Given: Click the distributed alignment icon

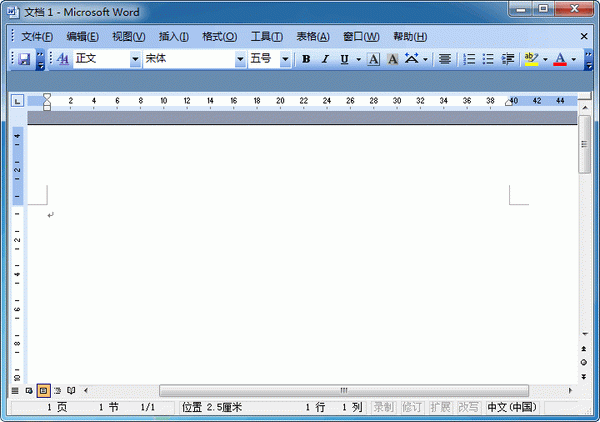Looking at the screenshot, I should point(445,59).
